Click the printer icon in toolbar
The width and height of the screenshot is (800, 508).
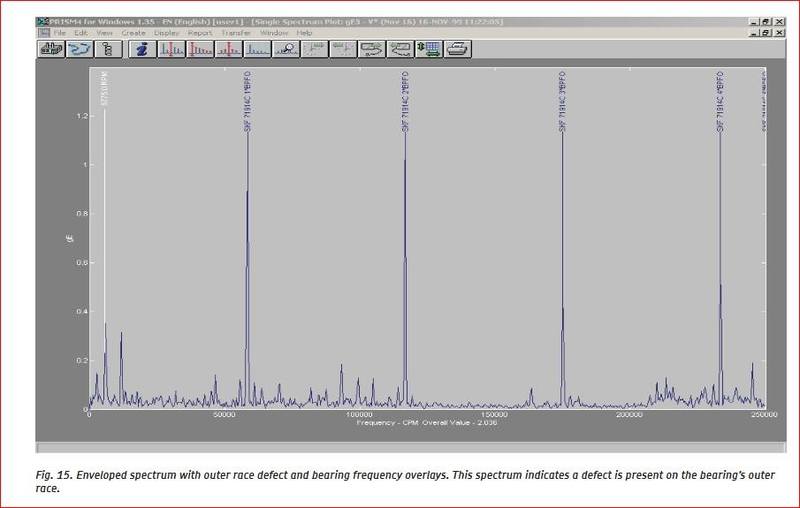pos(457,48)
